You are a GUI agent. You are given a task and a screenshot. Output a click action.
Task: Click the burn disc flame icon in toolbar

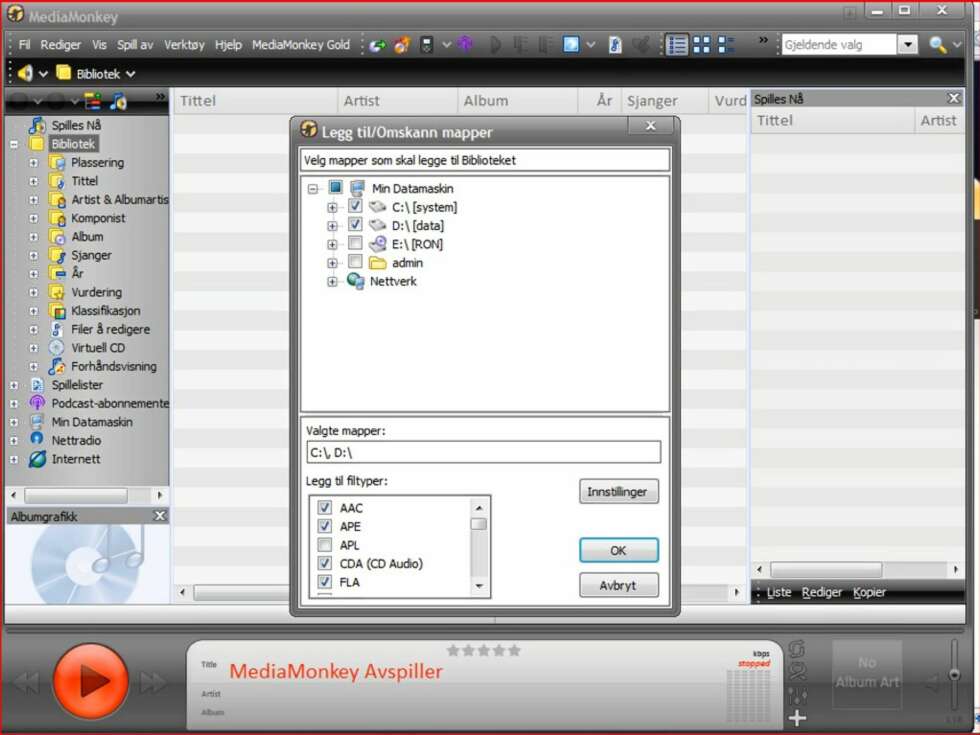(402, 45)
